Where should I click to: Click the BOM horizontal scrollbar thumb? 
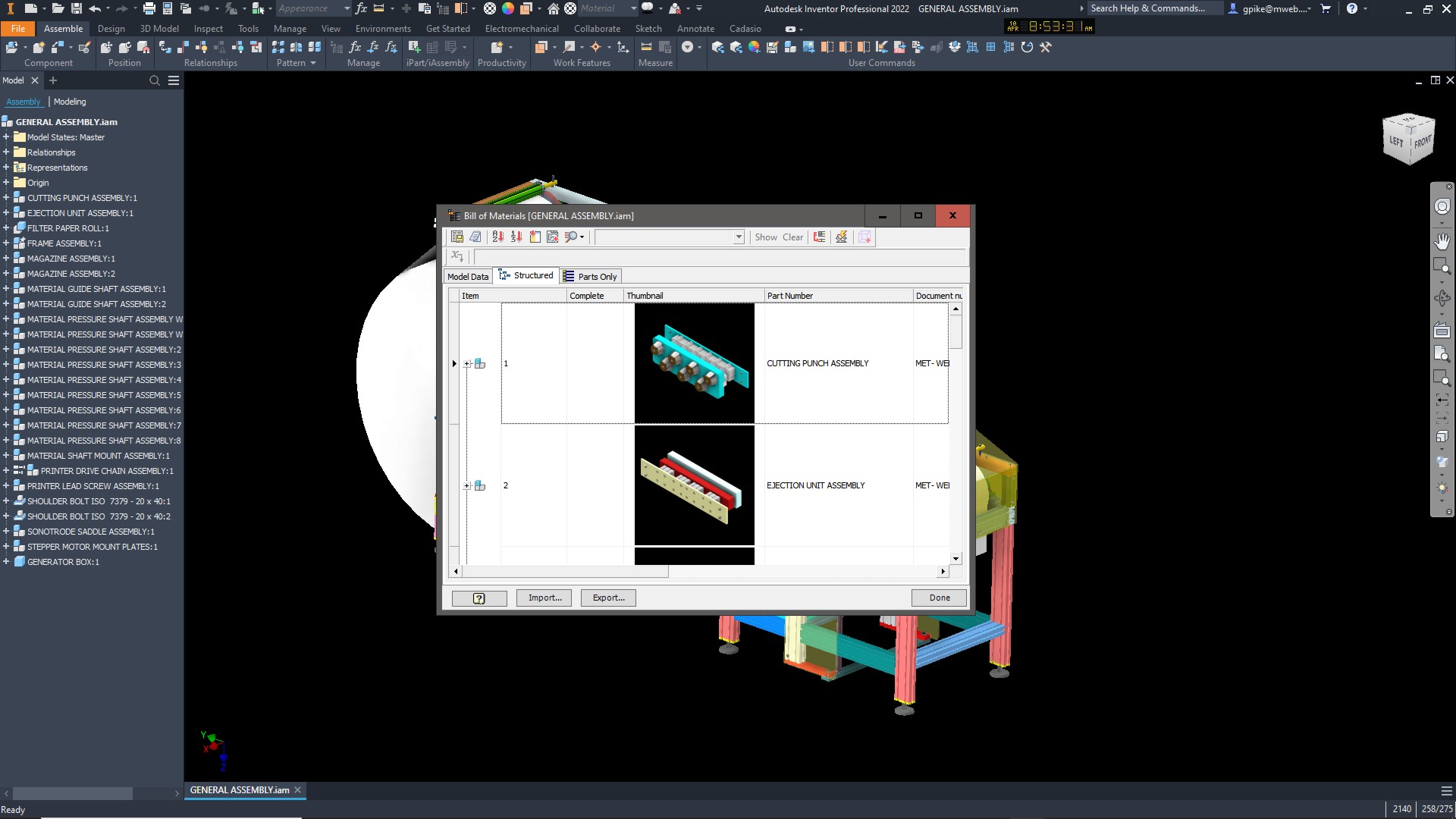pos(564,571)
